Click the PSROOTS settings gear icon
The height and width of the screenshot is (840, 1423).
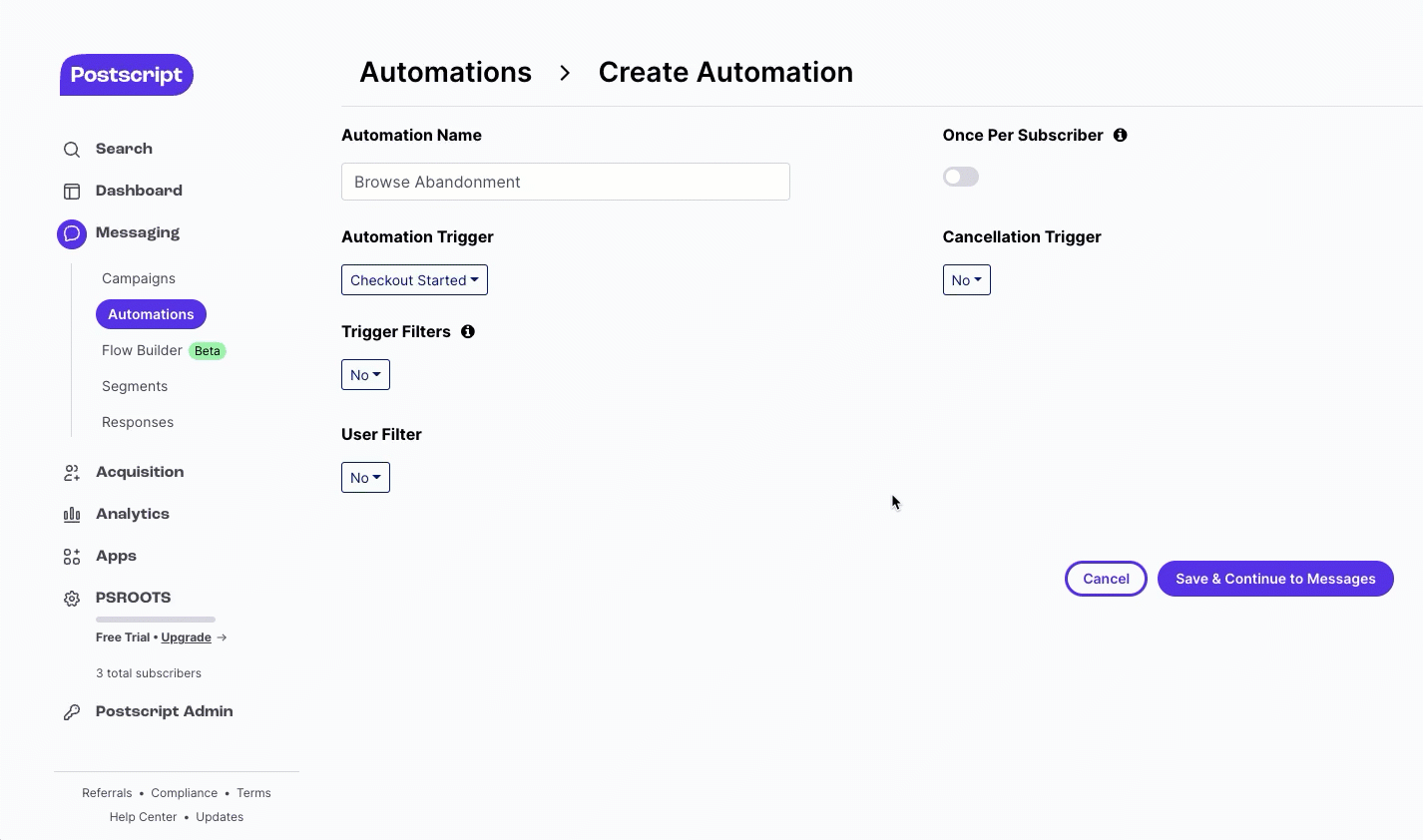[x=72, y=599]
